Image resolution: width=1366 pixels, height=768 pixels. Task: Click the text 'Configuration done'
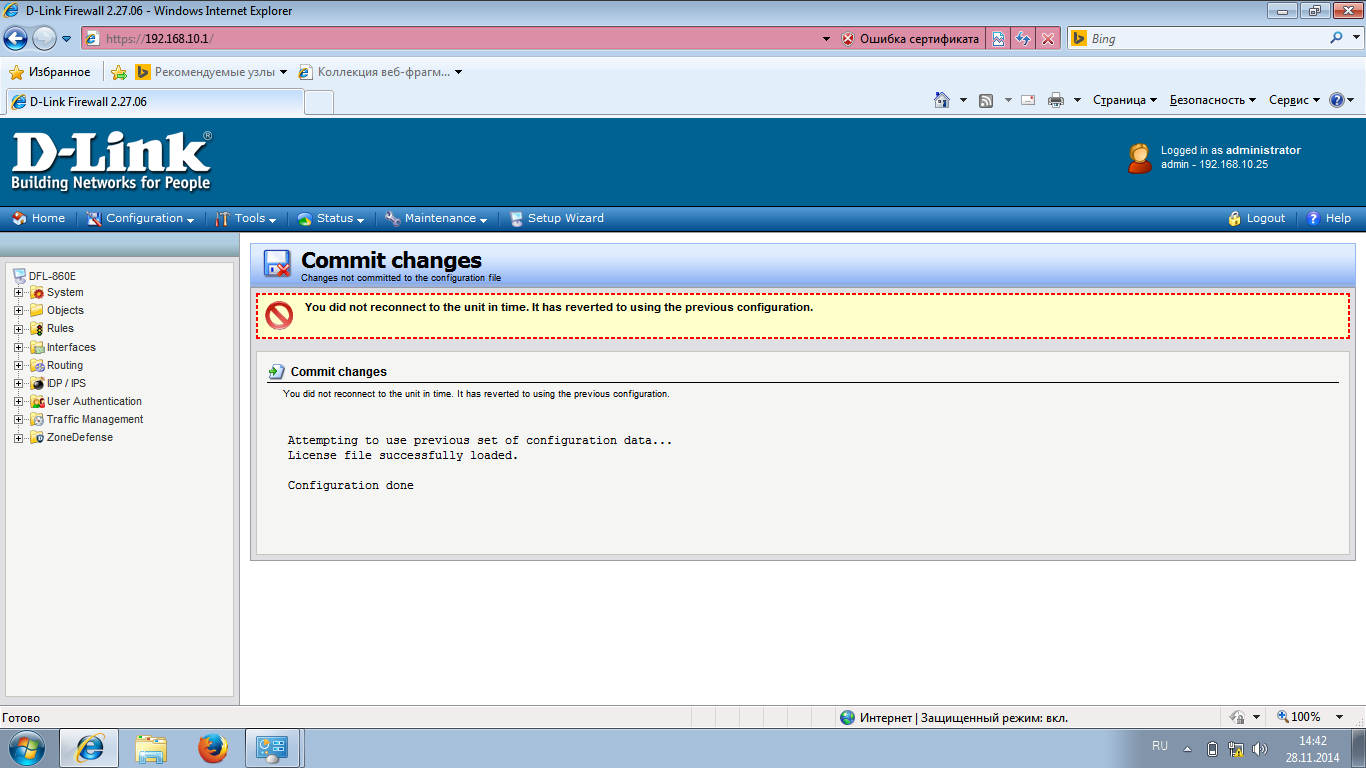pyautogui.click(x=351, y=486)
